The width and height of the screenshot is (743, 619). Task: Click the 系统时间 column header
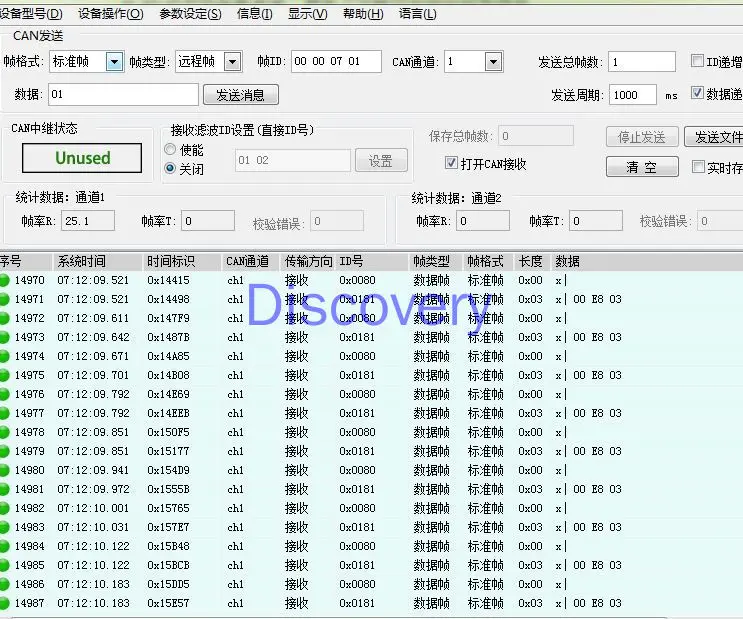pyautogui.click(x=97, y=261)
